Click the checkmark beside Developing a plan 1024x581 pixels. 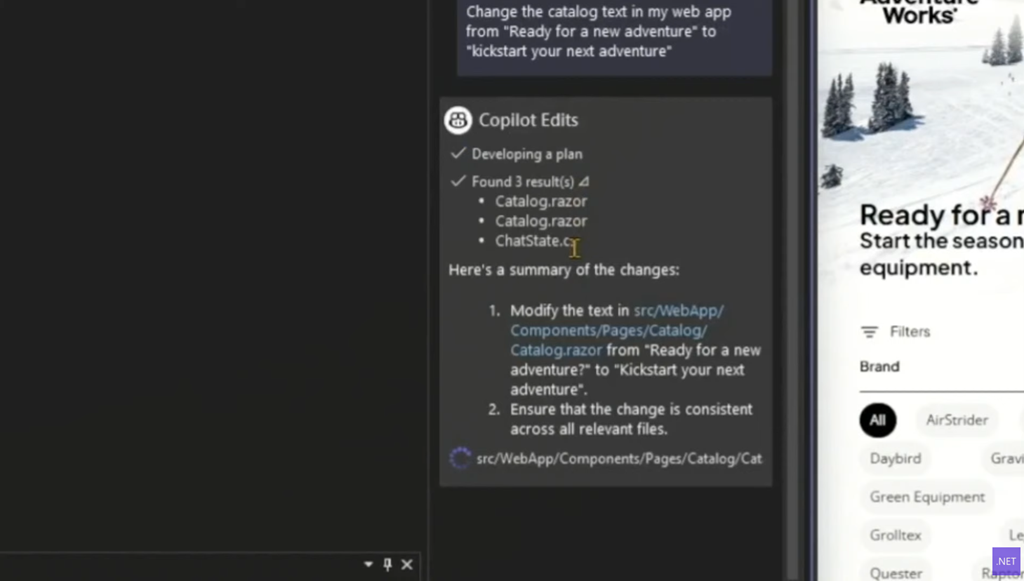coord(458,154)
